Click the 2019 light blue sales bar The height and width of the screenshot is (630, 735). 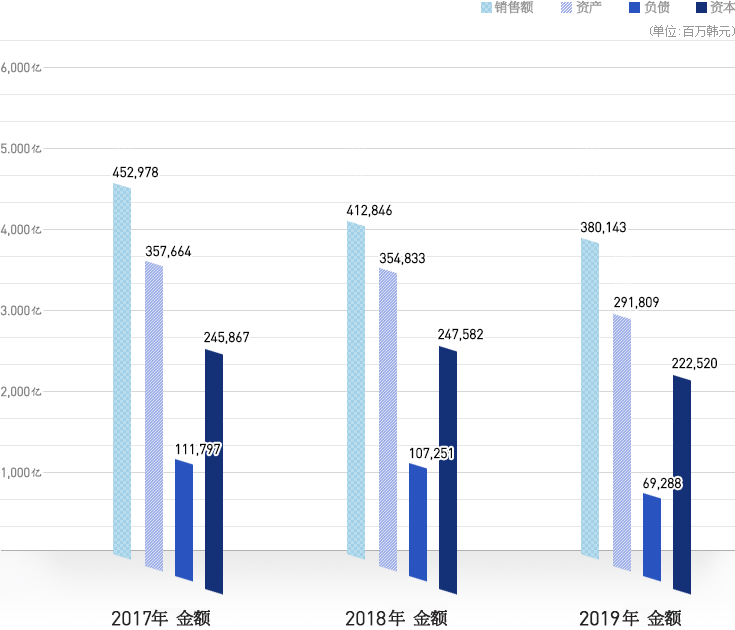point(590,399)
